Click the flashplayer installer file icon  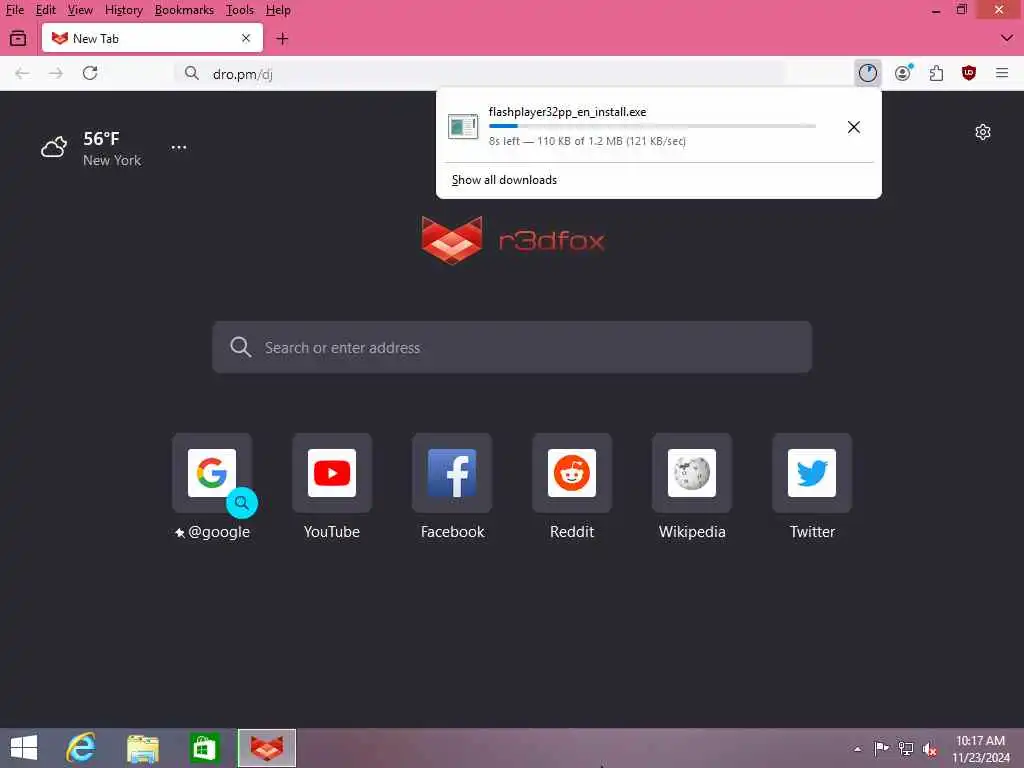point(463,127)
